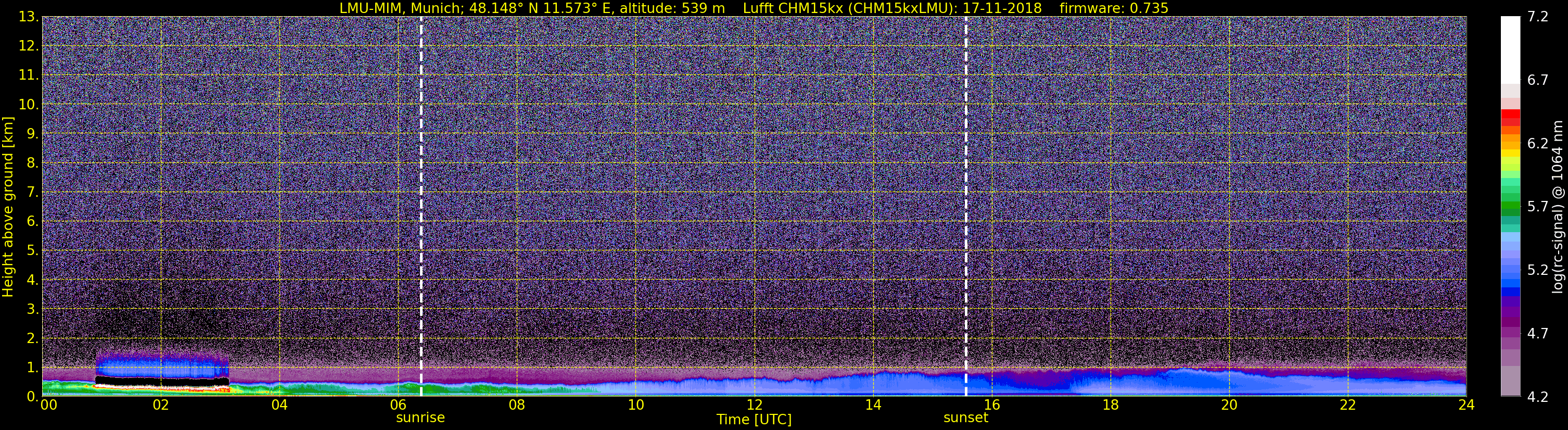Screen dimensions: 1568x430
Task: Click the 'sunset' label below the time axis
Action: point(966,418)
